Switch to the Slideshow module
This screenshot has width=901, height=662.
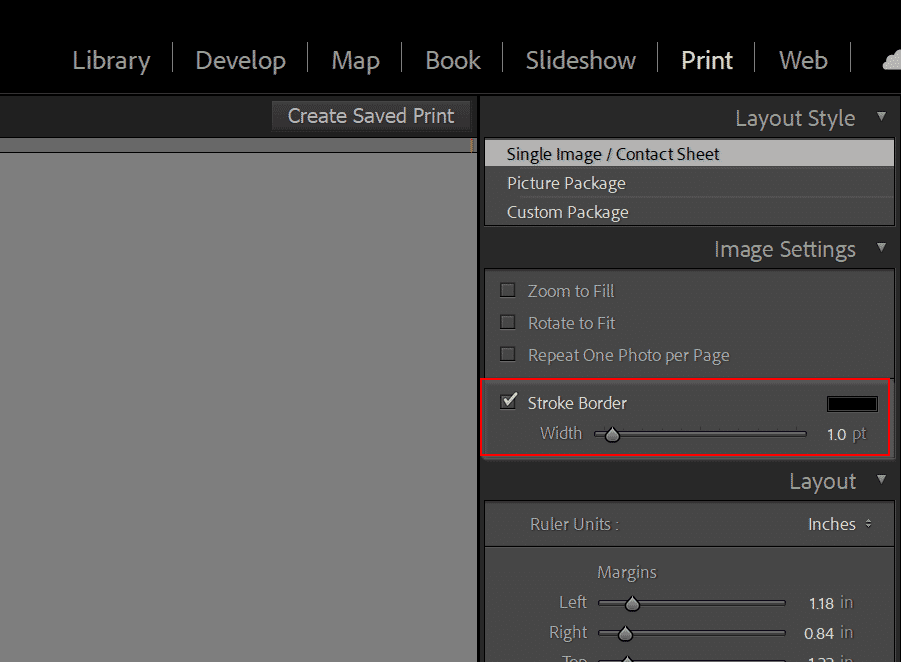point(580,60)
